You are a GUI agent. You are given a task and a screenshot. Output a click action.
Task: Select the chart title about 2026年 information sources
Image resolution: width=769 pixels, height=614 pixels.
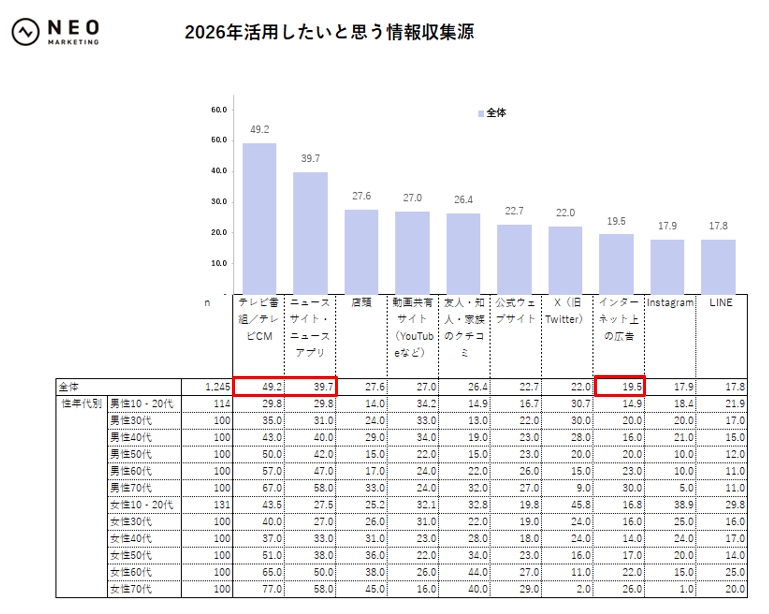[329, 32]
